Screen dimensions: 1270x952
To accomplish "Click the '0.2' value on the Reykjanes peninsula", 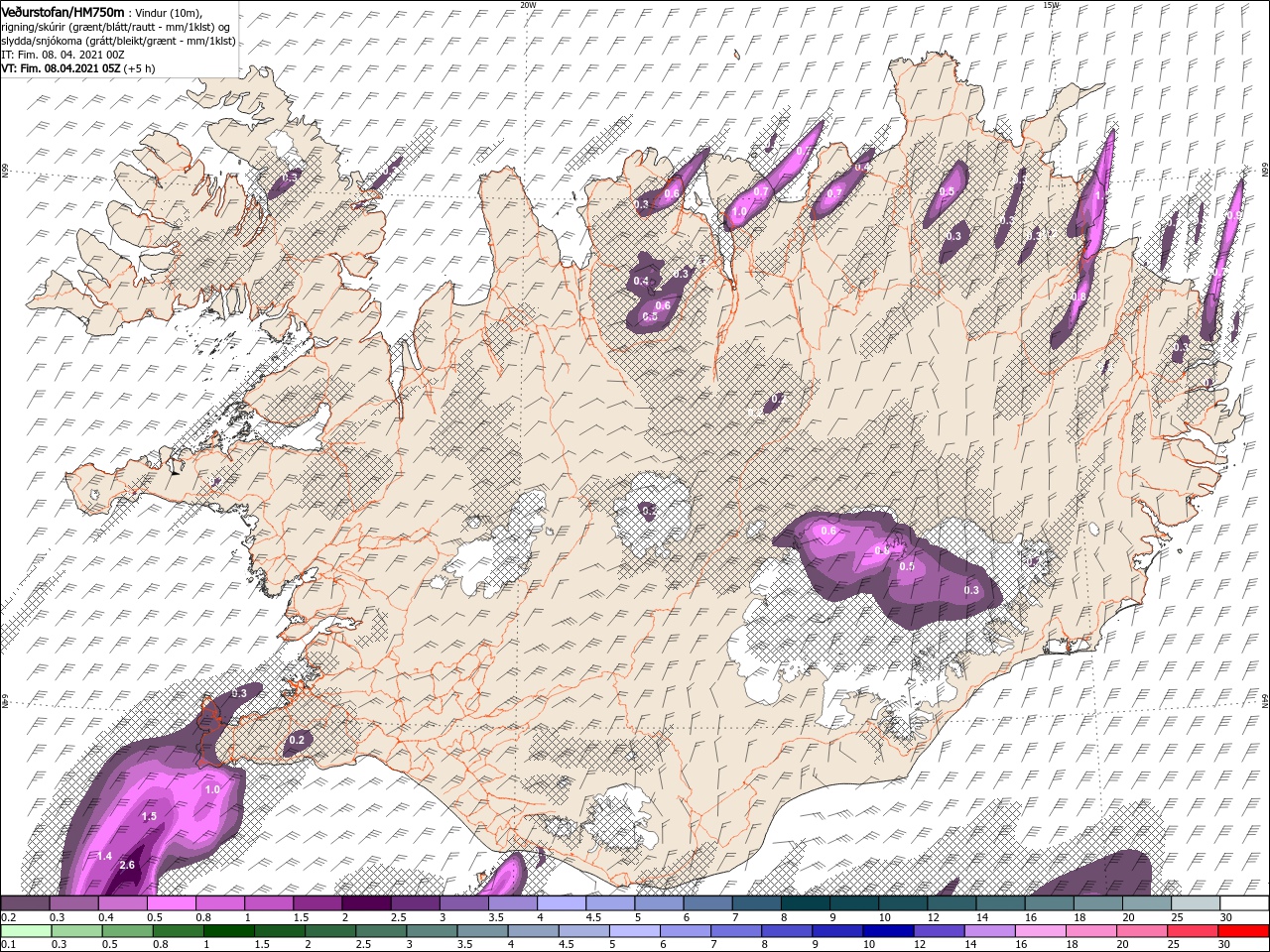I will 297,740.
